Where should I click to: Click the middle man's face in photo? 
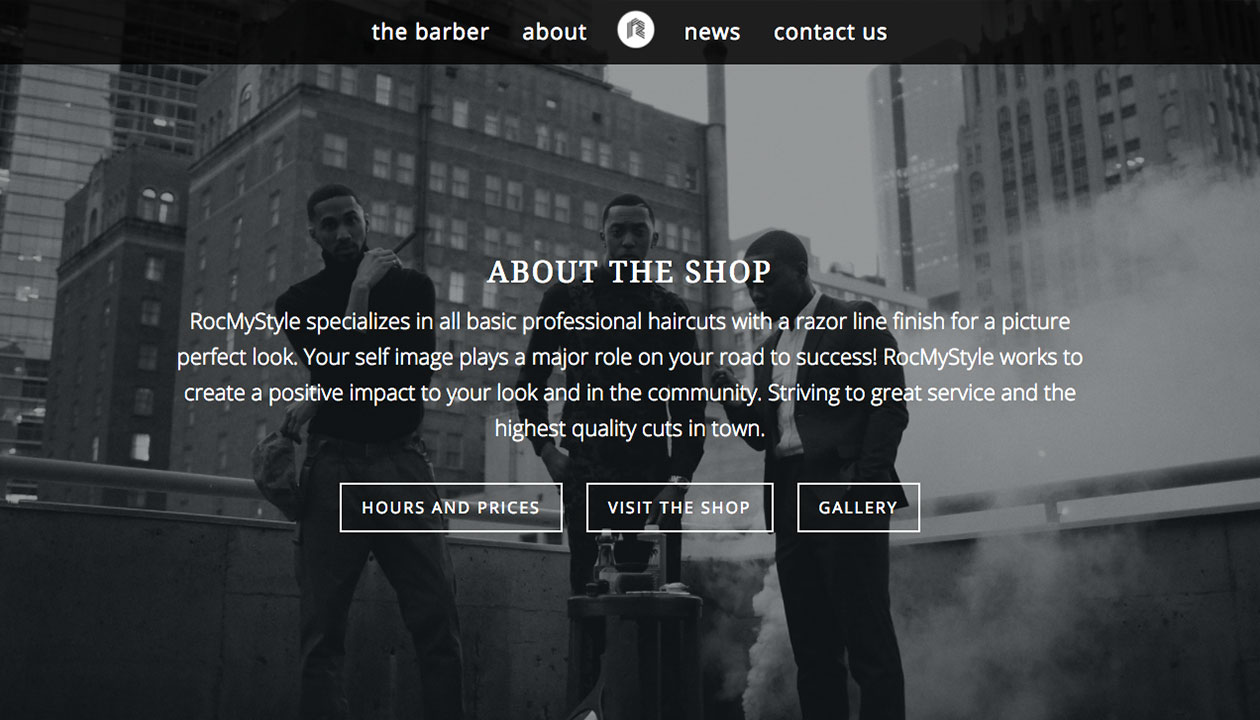point(629,226)
